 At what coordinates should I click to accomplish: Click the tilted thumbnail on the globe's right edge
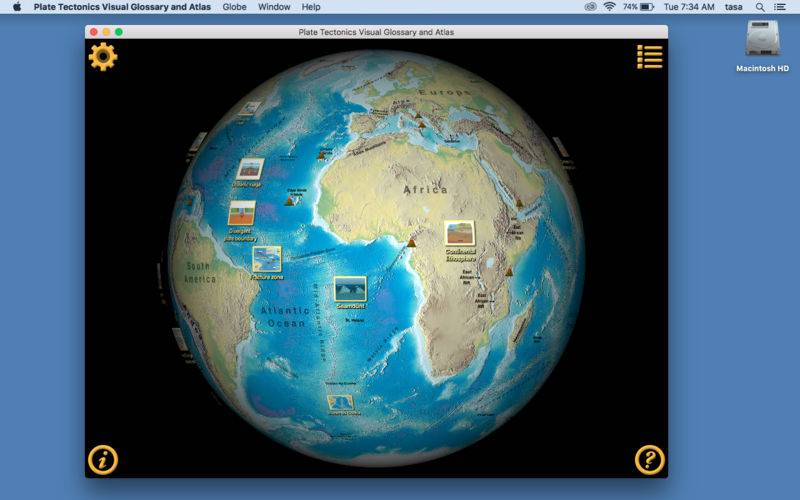tap(560, 147)
